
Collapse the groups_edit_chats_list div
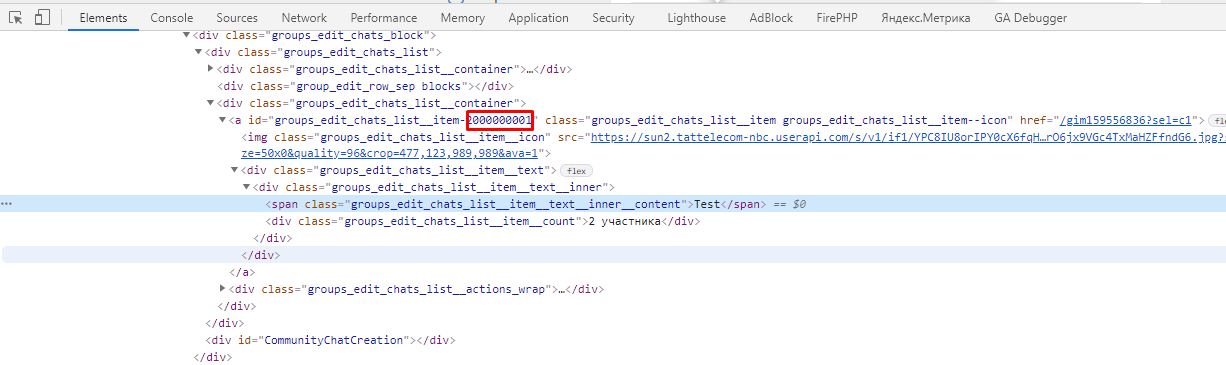(x=198, y=52)
